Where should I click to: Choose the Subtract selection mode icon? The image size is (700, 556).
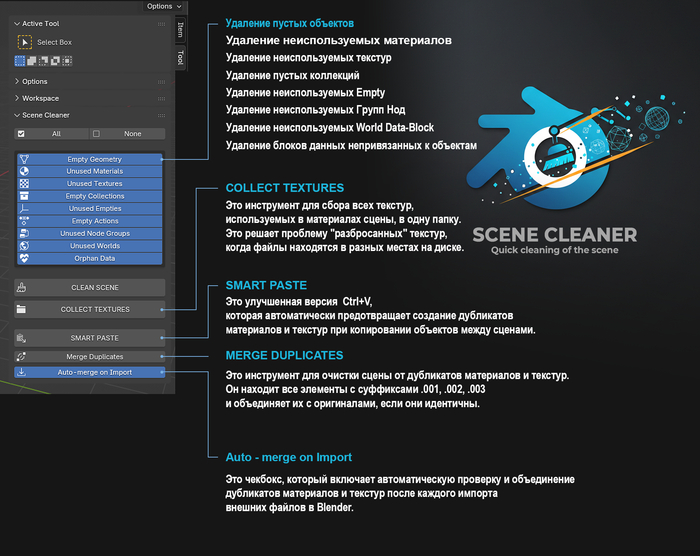[x=43, y=61]
